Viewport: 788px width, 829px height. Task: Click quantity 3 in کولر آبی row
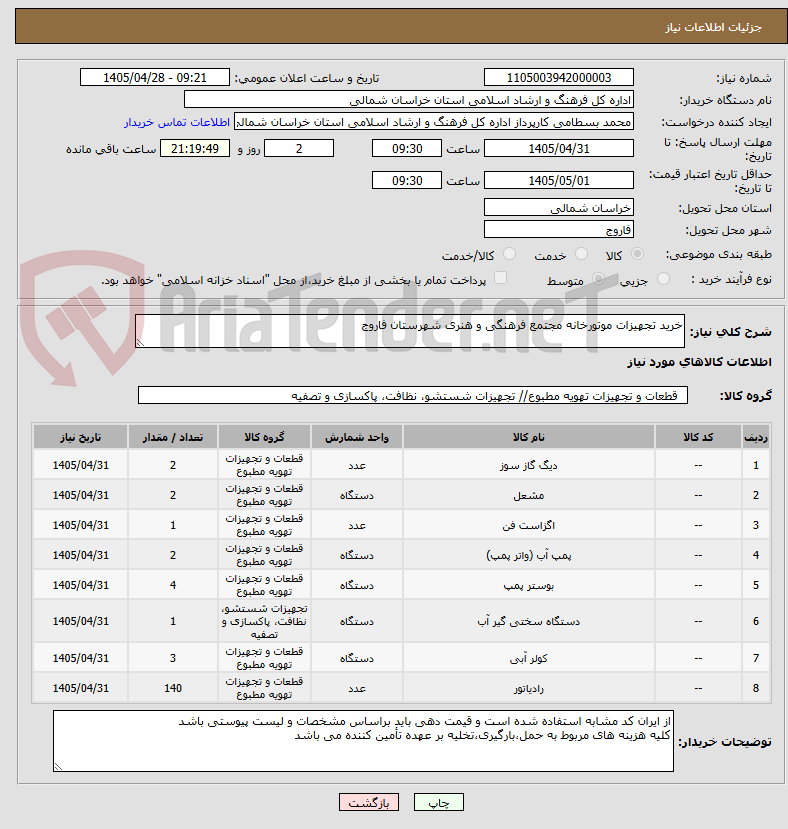tap(173, 658)
